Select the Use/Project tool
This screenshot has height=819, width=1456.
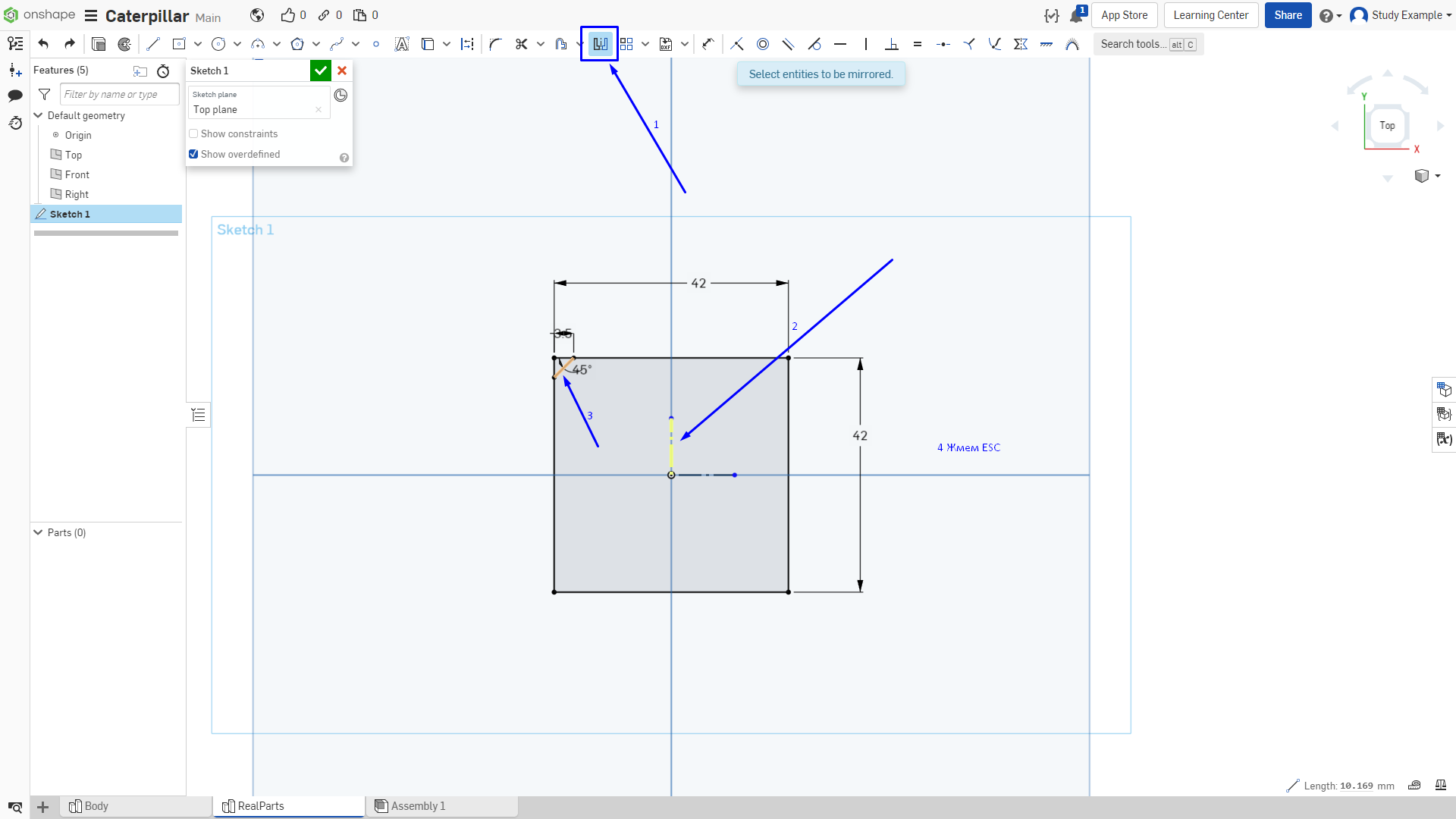[x=428, y=44]
